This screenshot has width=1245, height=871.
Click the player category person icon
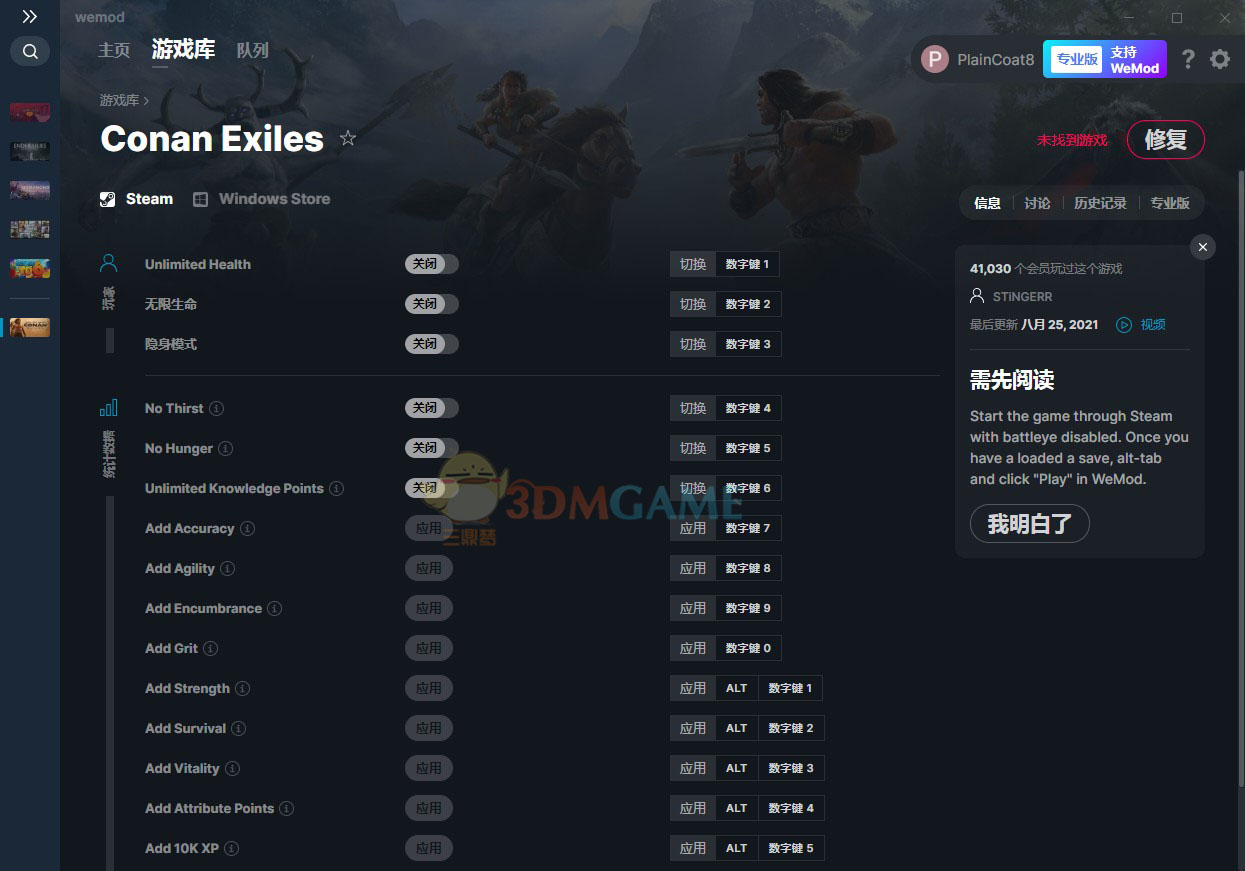(109, 263)
